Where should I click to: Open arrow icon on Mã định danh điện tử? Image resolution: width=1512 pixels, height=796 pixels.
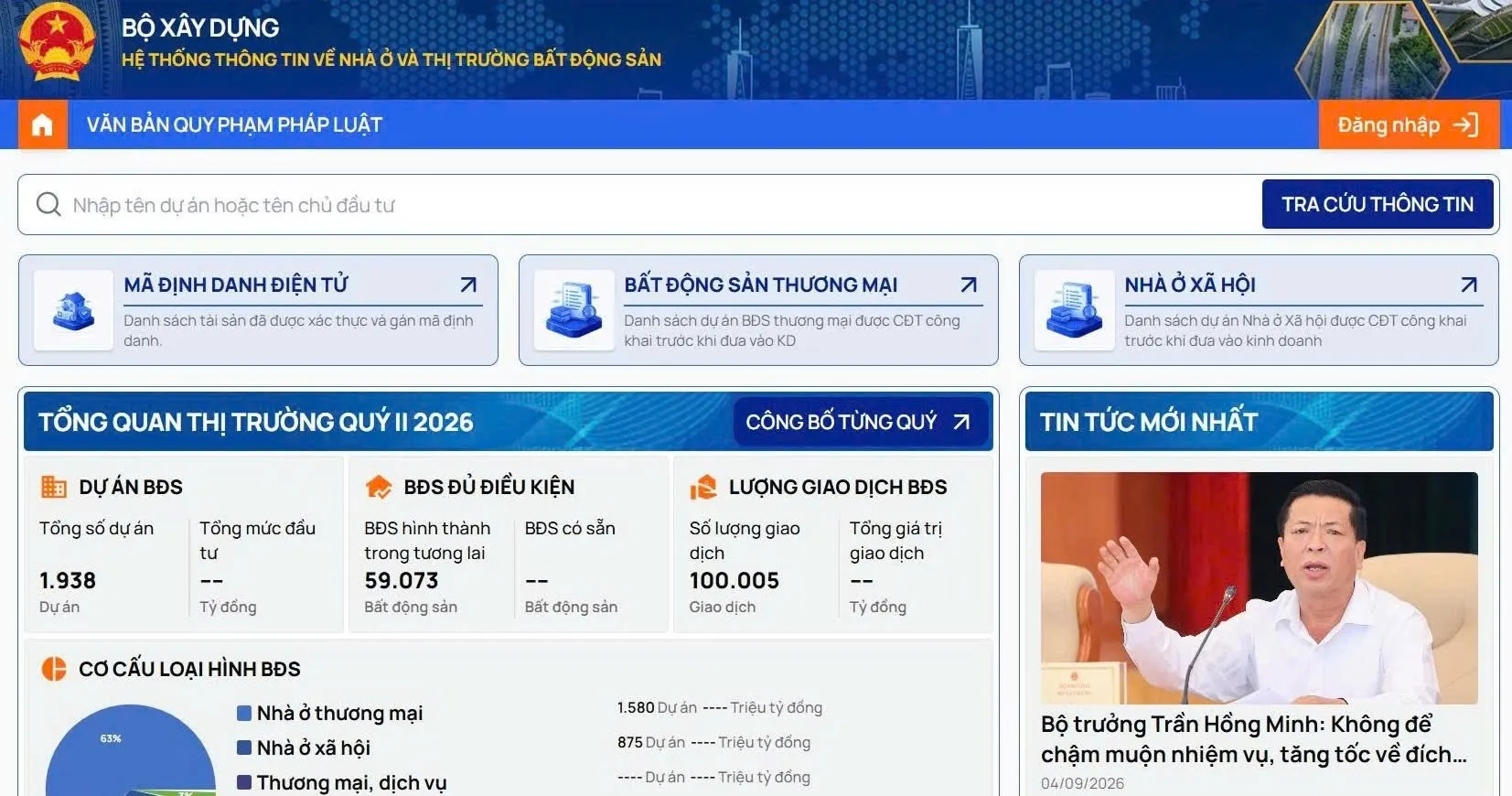pos(468,285)
